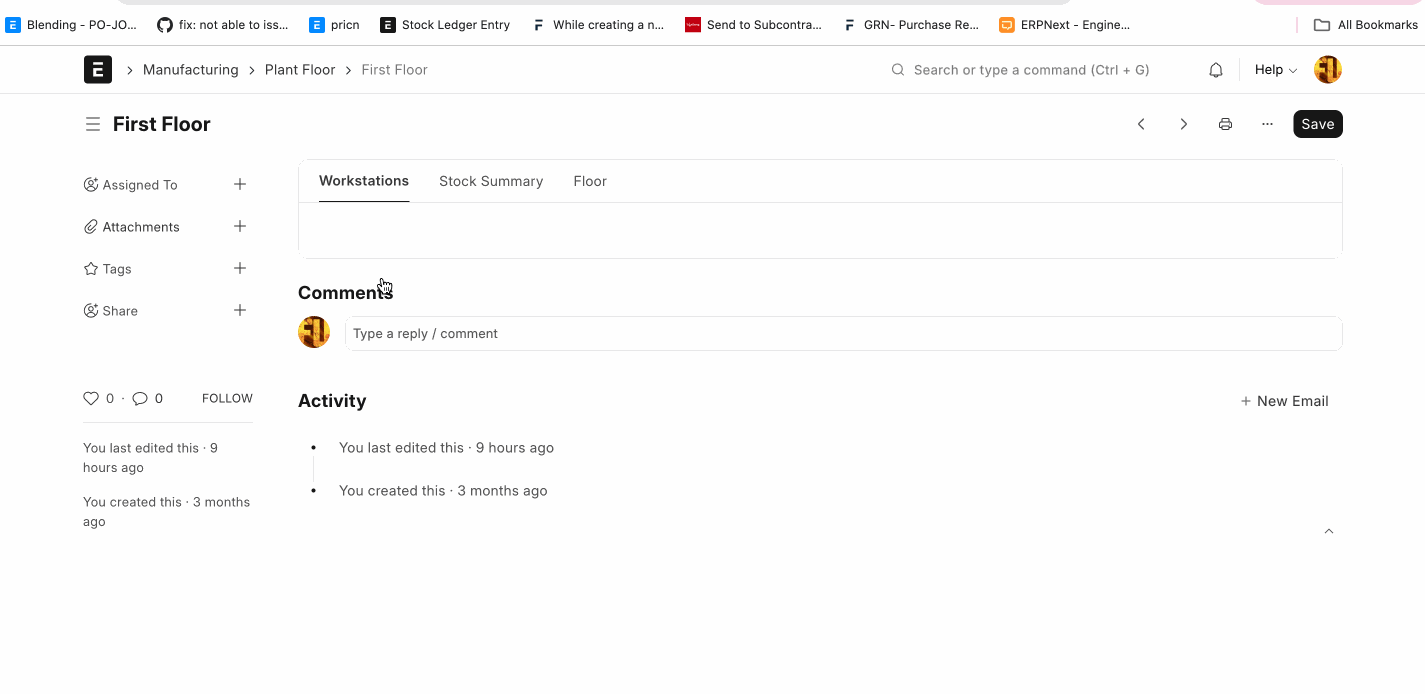Click the comment count bubble icon
The width and height of the screenshot is (1425, 694).
(140, 398)
